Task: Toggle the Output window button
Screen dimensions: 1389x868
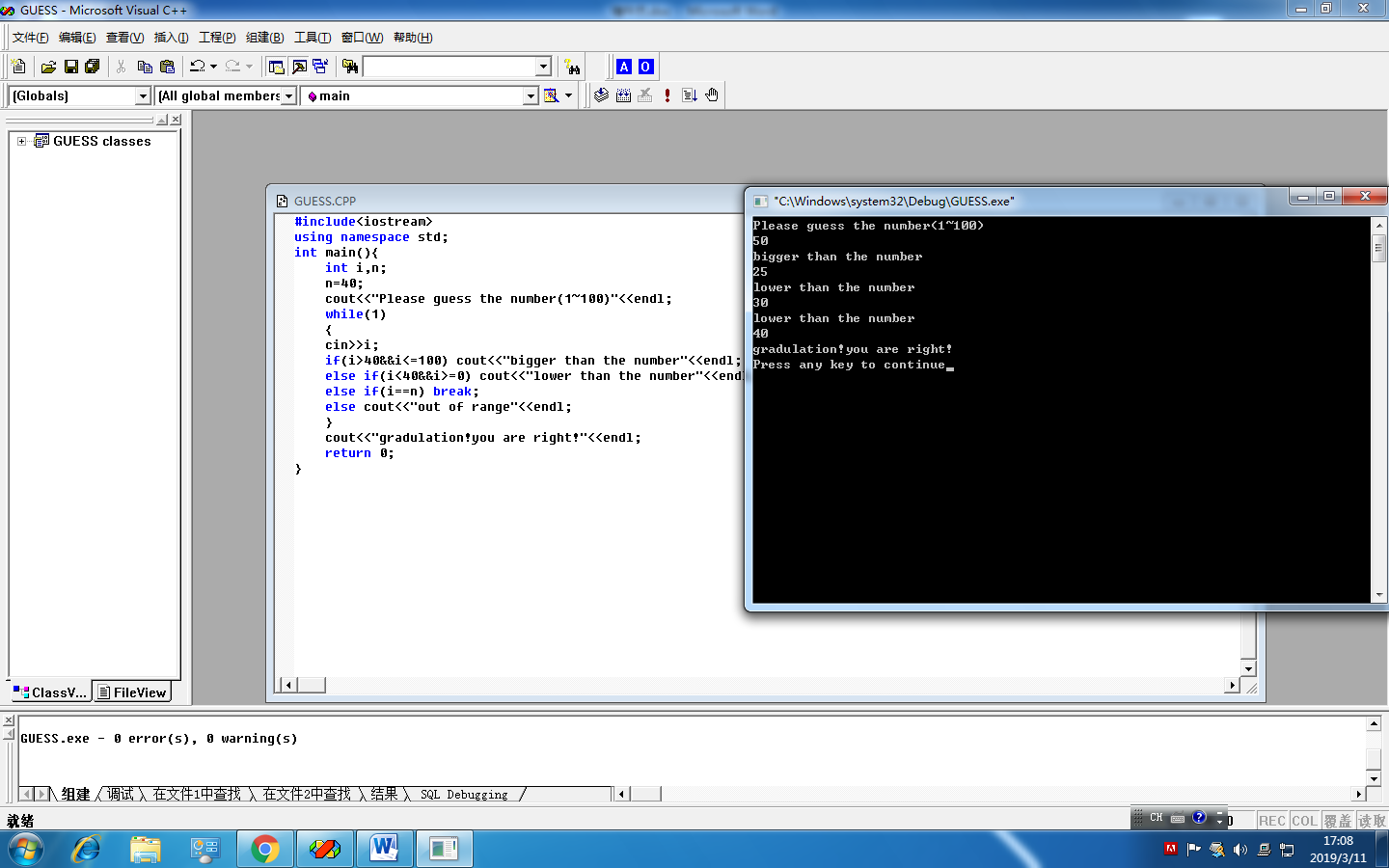Action: click(x=299, y=67)
